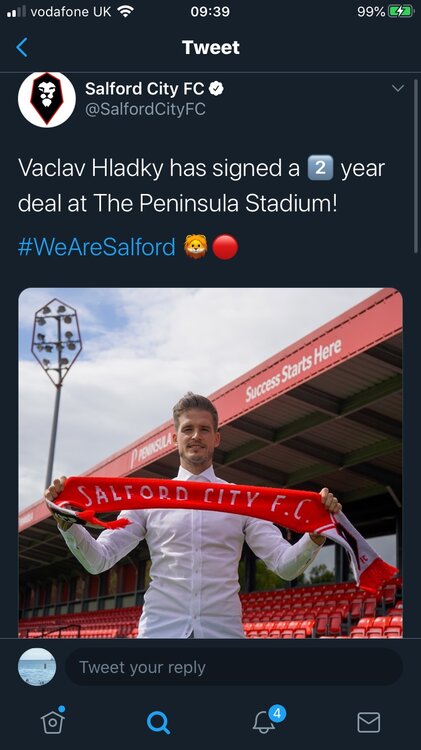Open the #WeAreSalford hashtag
The height and width of the screenshot is (750, 421).
pyautogui.click(x=97, y=247)
